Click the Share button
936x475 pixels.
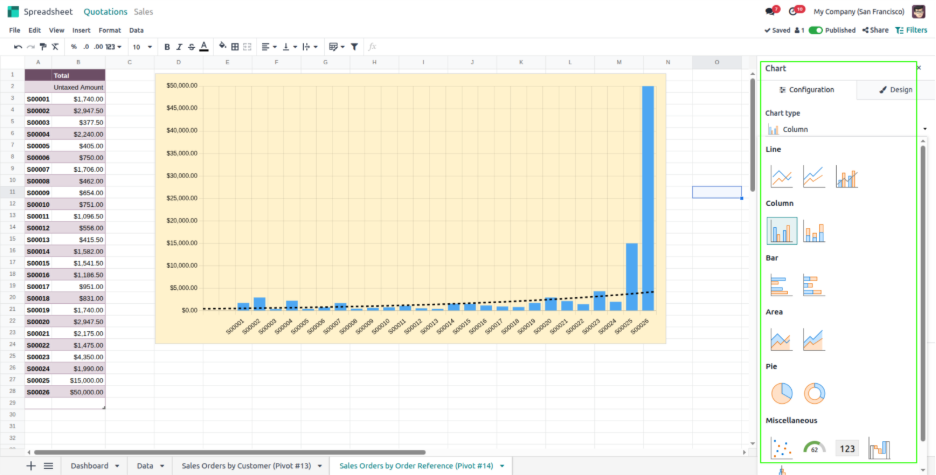(x=875, y=30)
